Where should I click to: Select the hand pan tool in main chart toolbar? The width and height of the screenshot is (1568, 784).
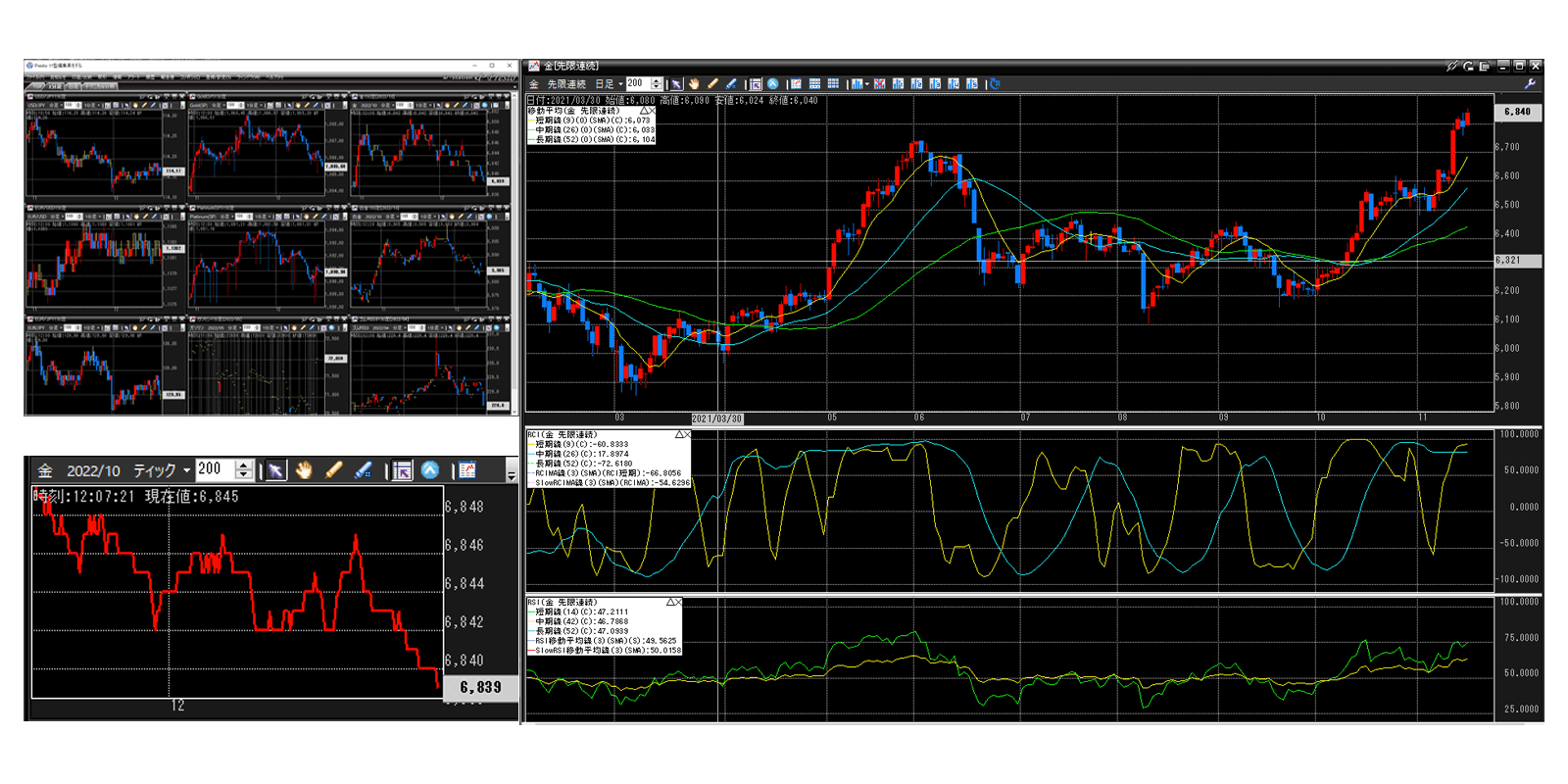click(694, 84)
